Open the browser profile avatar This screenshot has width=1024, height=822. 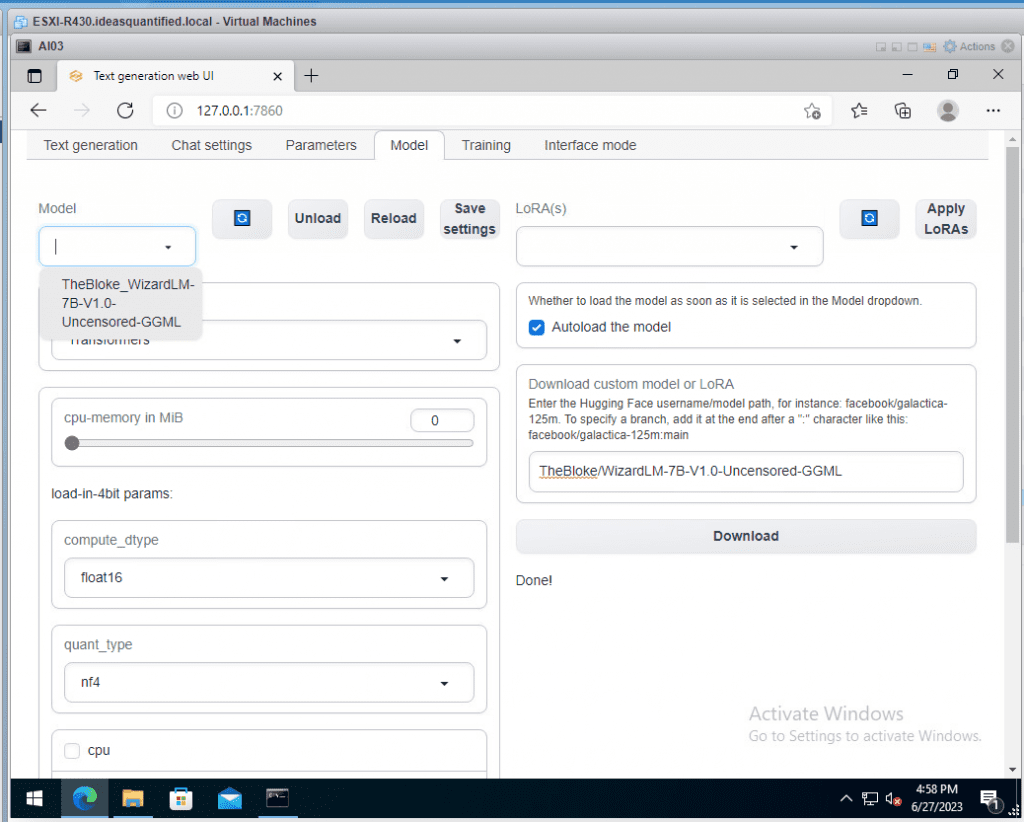pyautogui.click(x=948, y=111)
